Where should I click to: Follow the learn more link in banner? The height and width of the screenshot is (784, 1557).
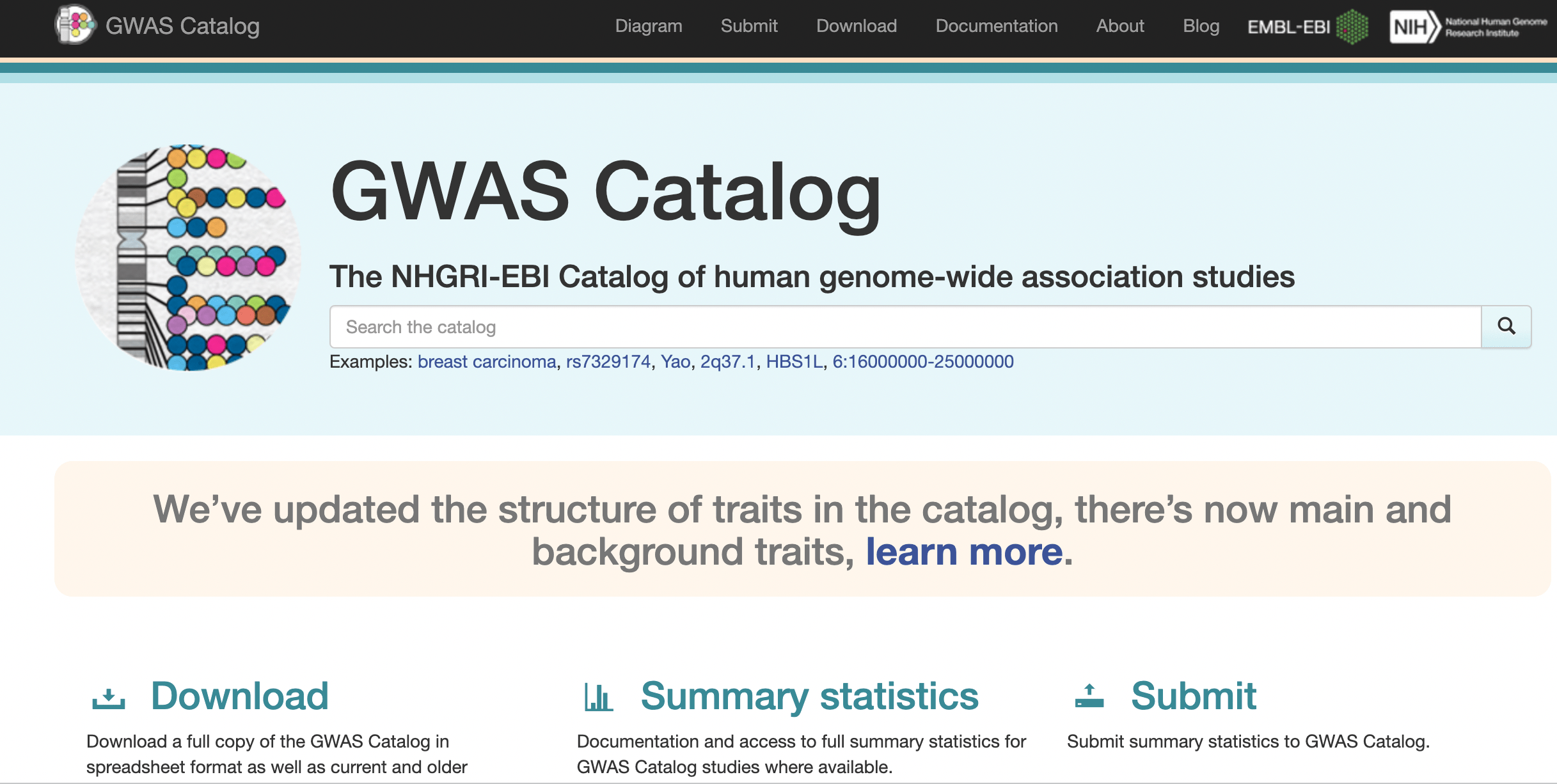[964, 552]
